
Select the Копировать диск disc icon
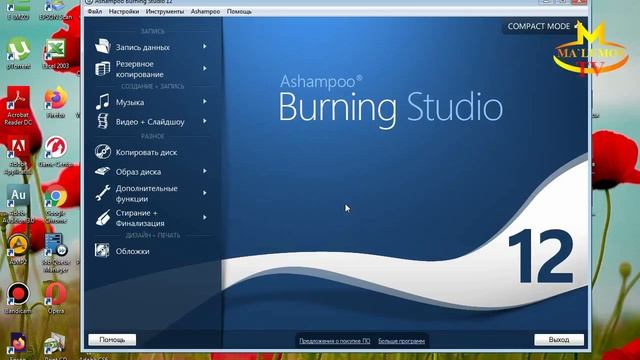tap(102, 151)
